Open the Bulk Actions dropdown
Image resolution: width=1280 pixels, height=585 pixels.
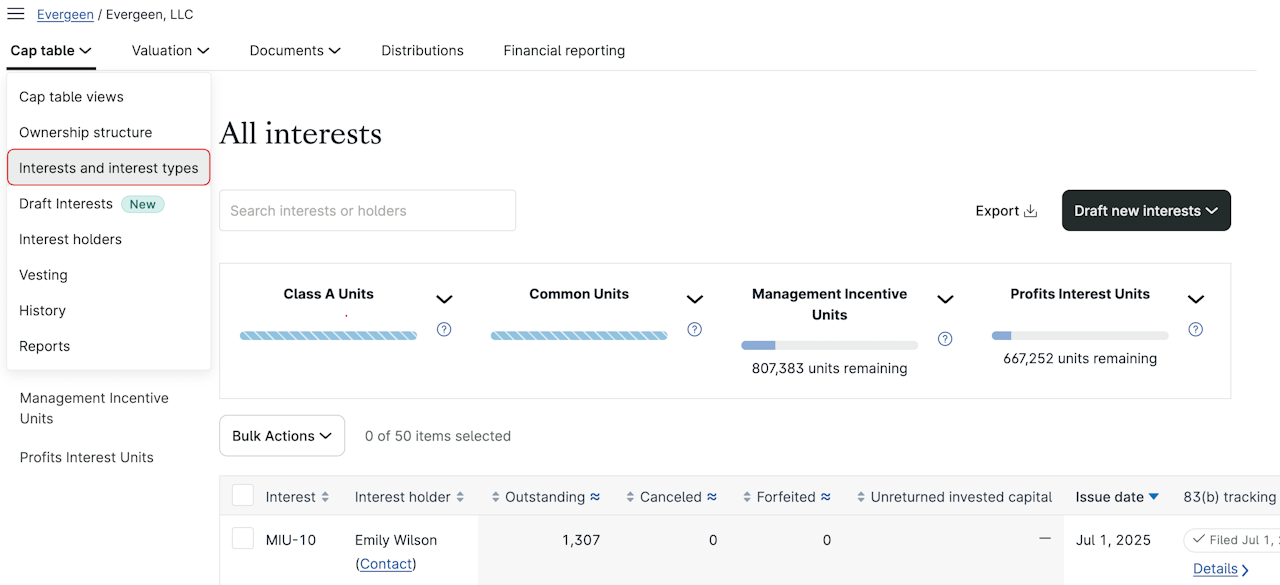point(282,436)
